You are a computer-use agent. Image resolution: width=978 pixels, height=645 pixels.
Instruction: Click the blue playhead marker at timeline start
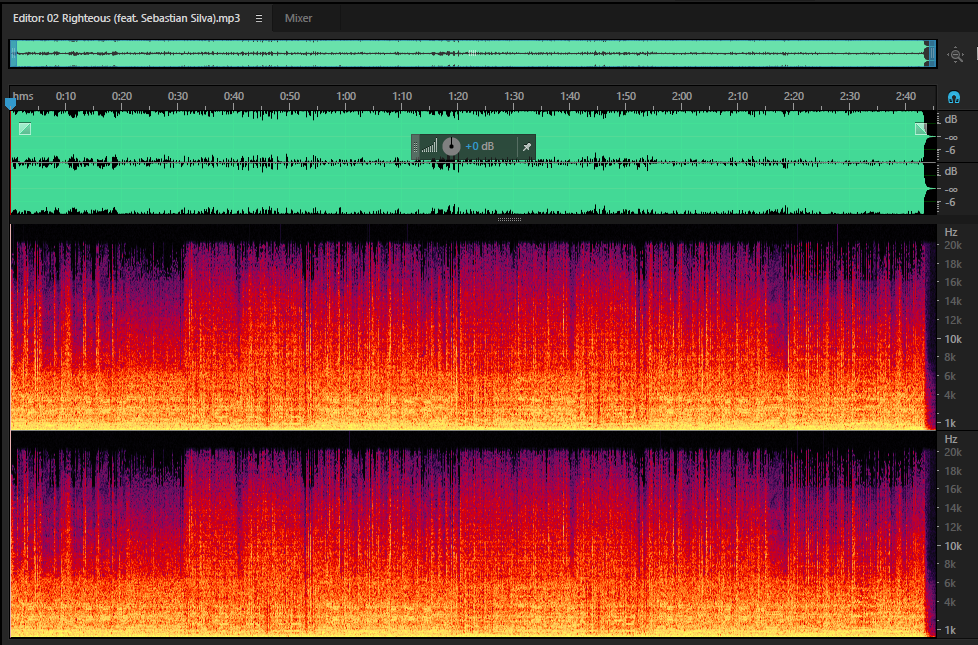pyautogui.click(x=10, y=103)
